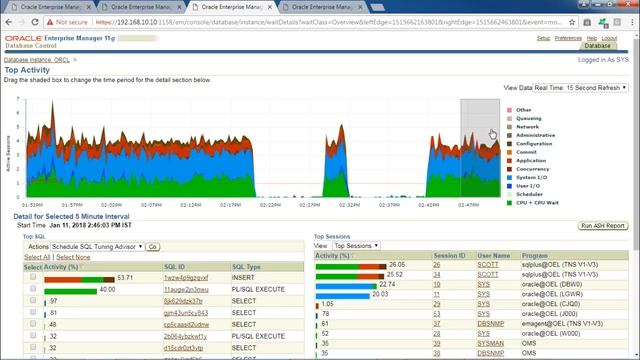Open the Actions Schedule SQL Tuning Advisor dropdown
The image size is (640, 360).
point(97,247)
